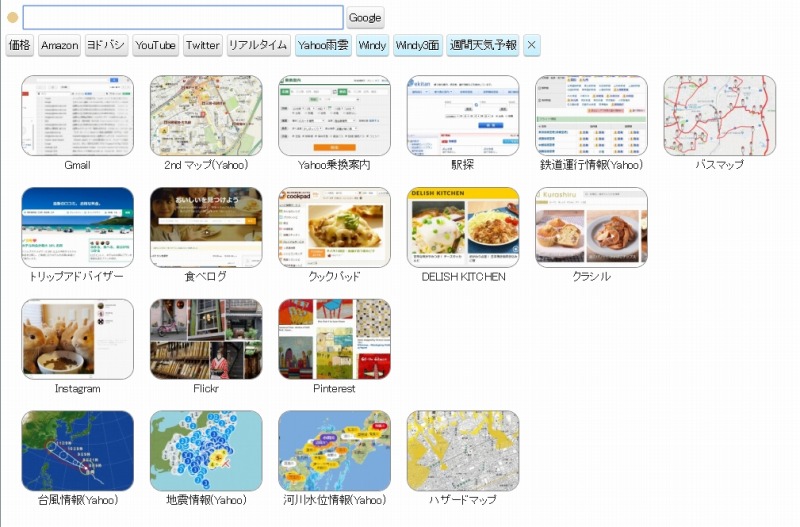This screenshot has width=800, height=527.
Task: Open the クラシル thumbnail
Action: point(591,228)
